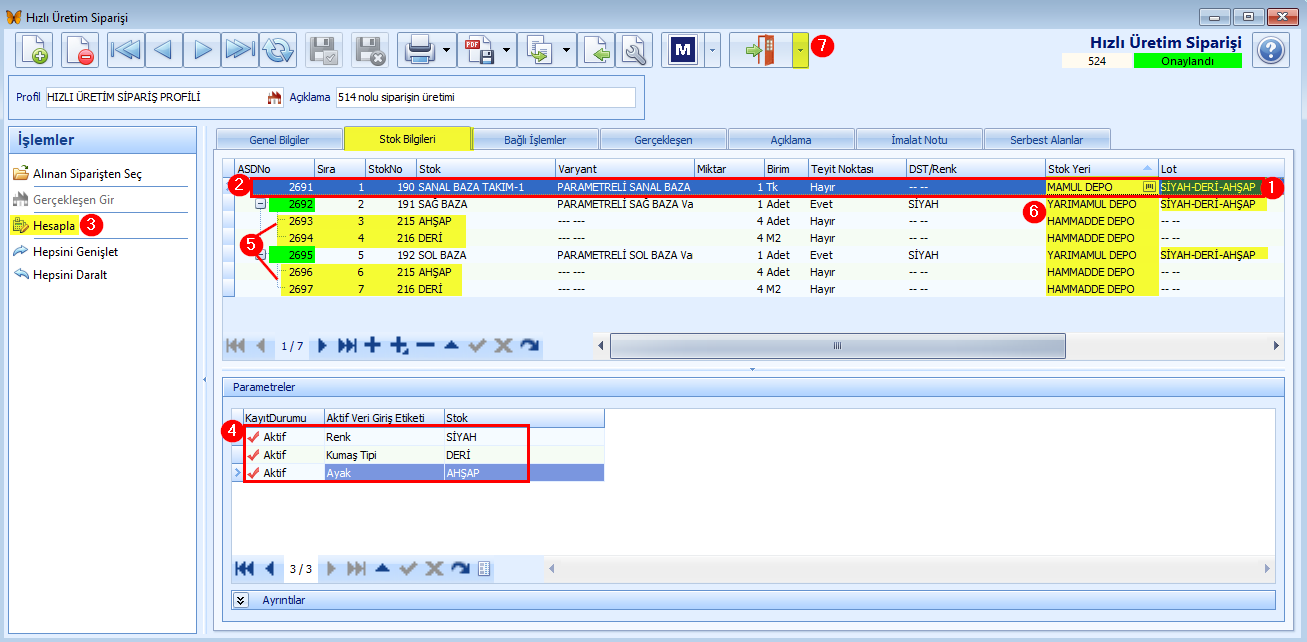The height and width of the screenshot is (642, 1307).
Task: Open the Gerçekleşen tab
Action: [663, 139]
